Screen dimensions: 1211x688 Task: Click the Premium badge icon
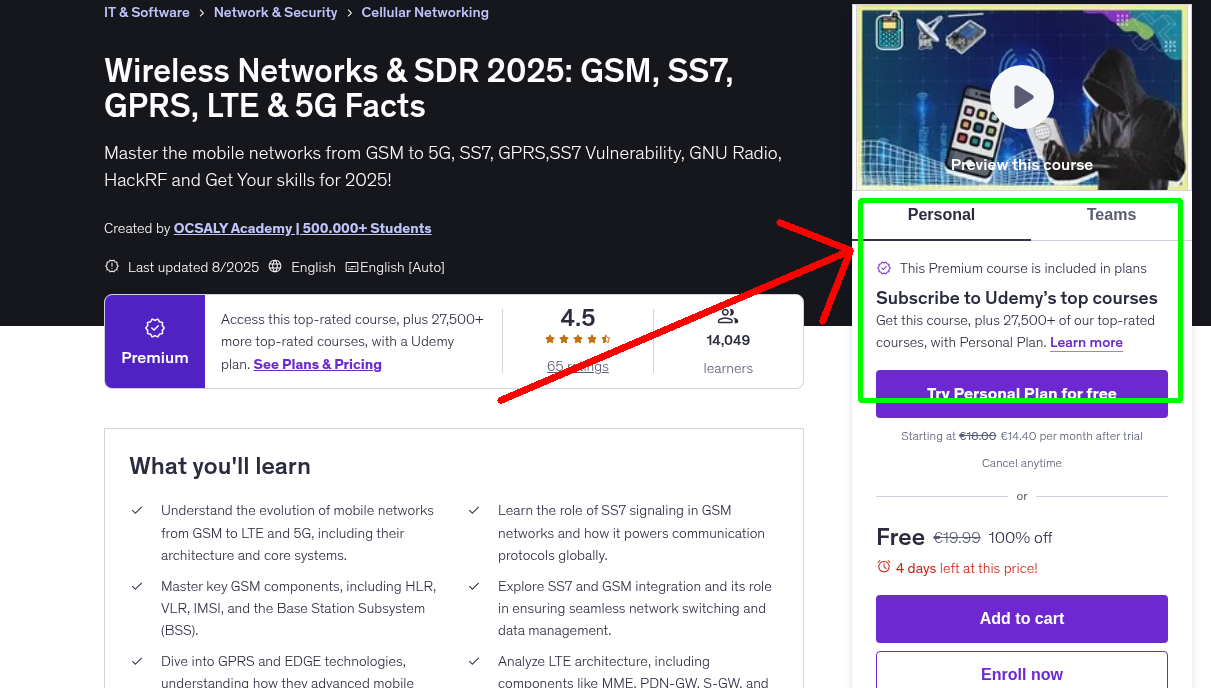[155, 328]
